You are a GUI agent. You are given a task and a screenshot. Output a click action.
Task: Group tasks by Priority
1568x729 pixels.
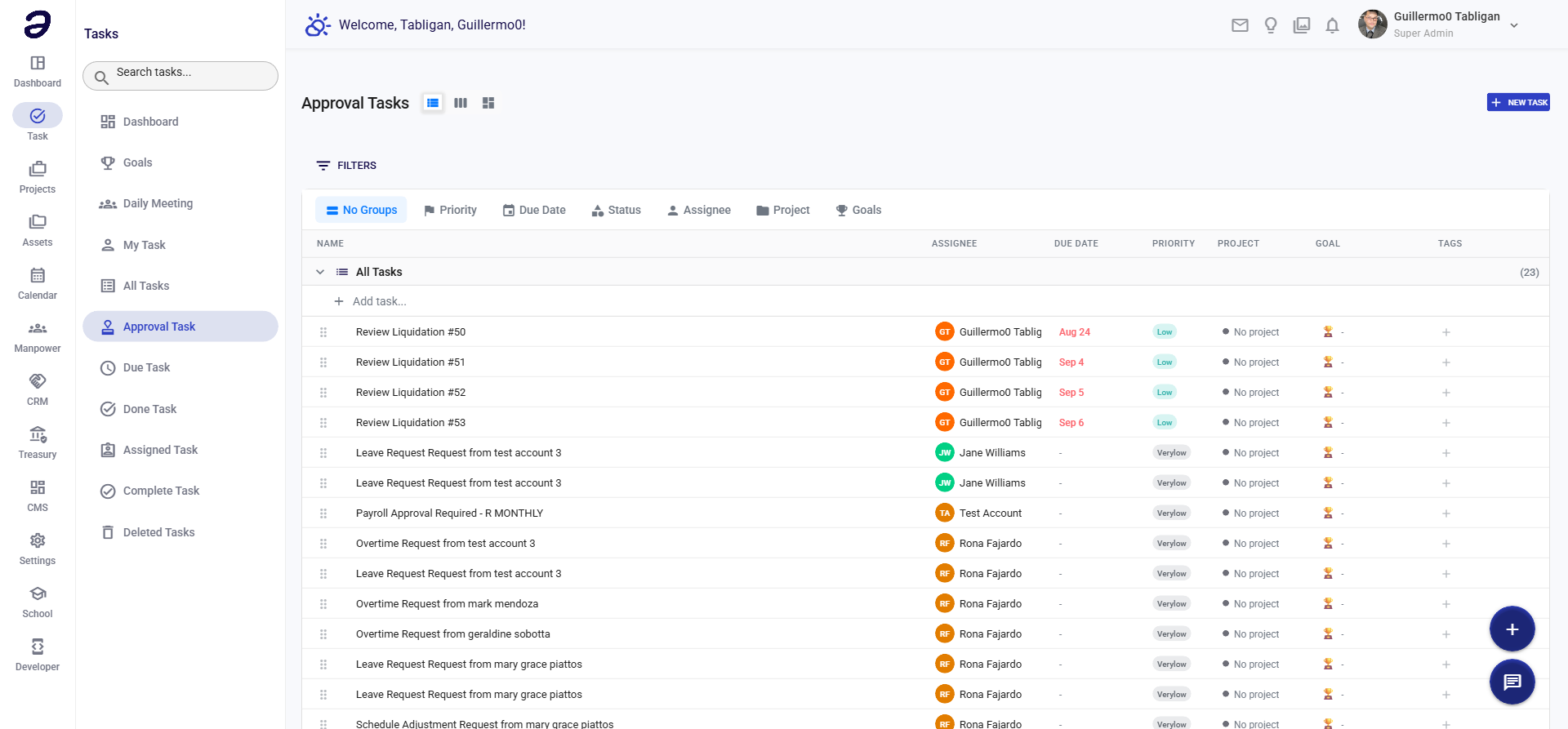(450, 210)
